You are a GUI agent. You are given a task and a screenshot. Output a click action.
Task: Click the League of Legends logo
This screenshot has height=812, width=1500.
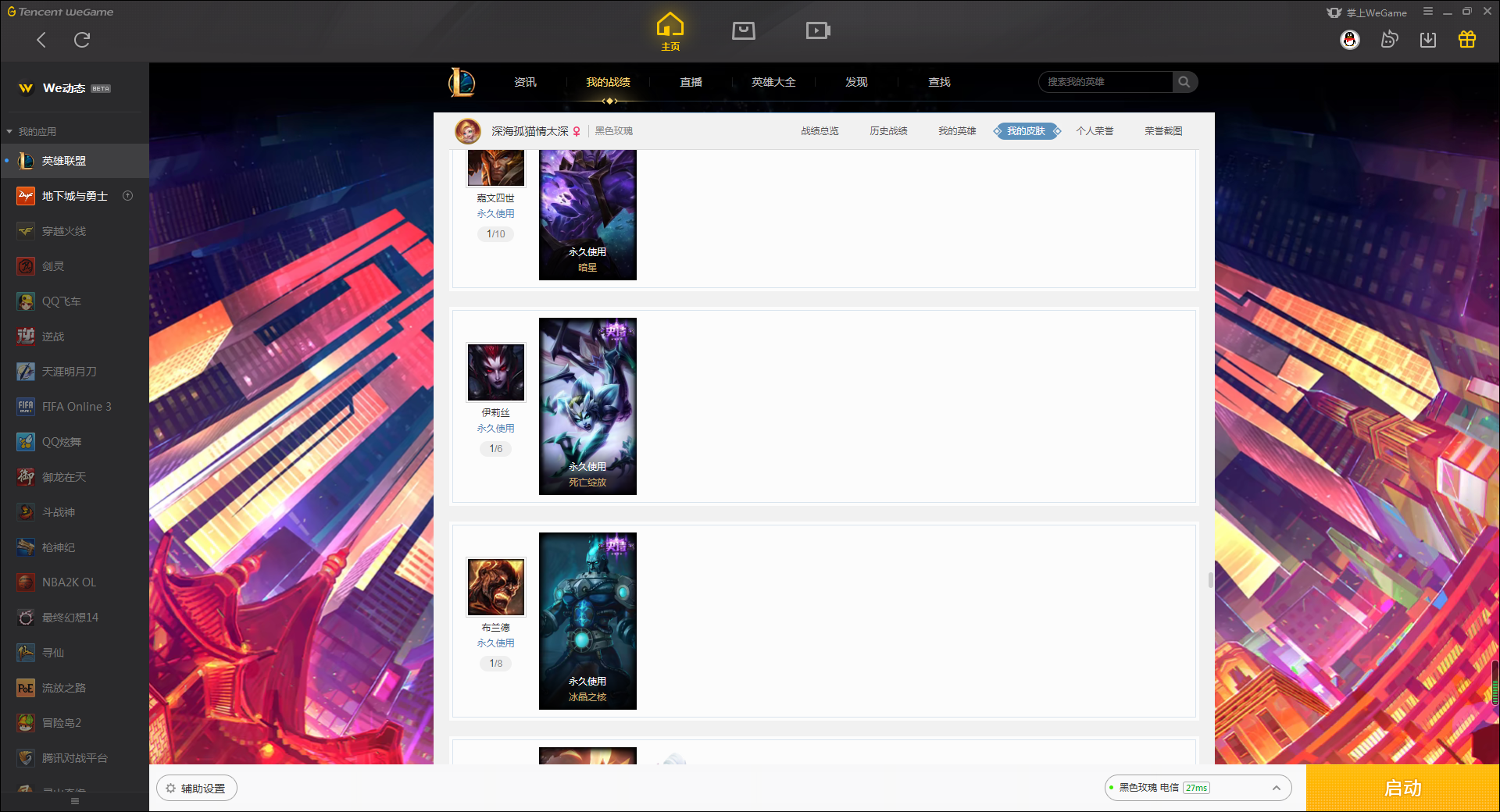point(462,82)
